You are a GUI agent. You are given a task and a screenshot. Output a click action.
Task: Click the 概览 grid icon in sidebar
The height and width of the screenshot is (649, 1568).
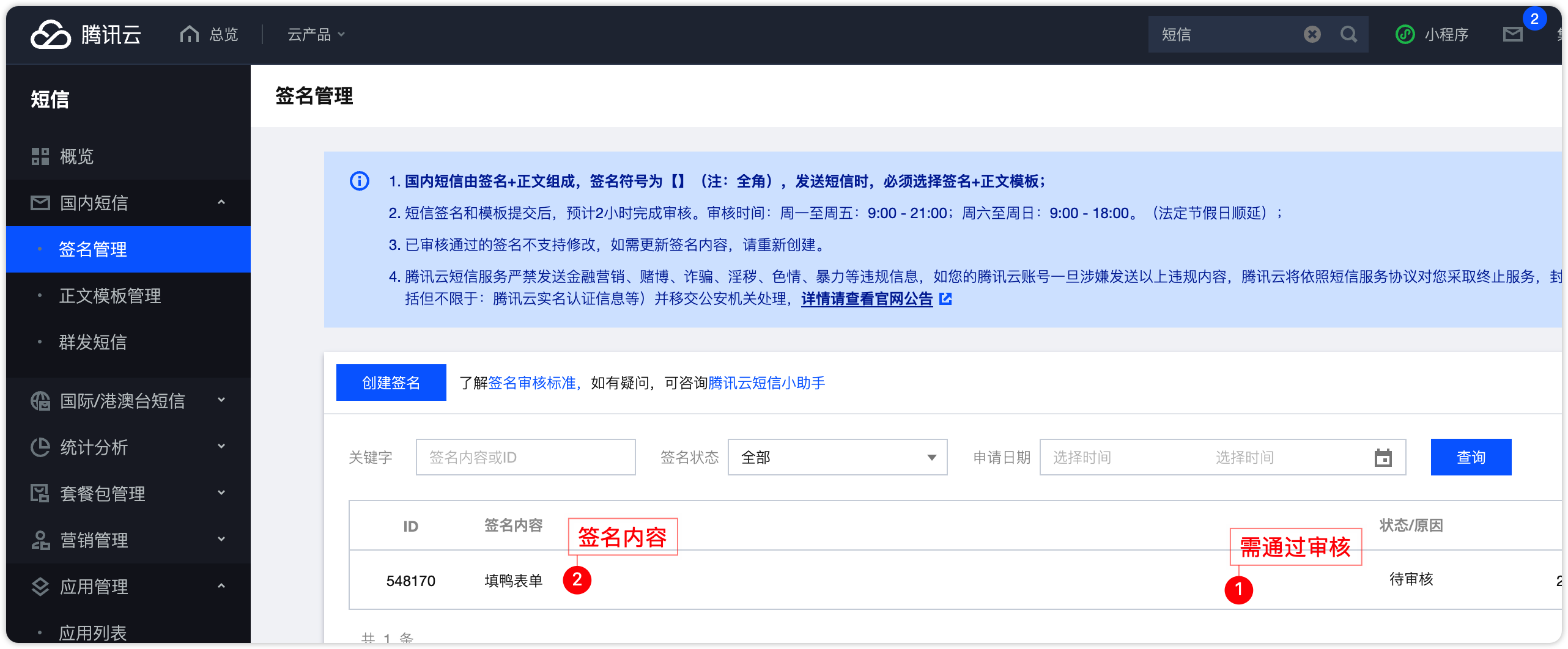coord(40,156)
